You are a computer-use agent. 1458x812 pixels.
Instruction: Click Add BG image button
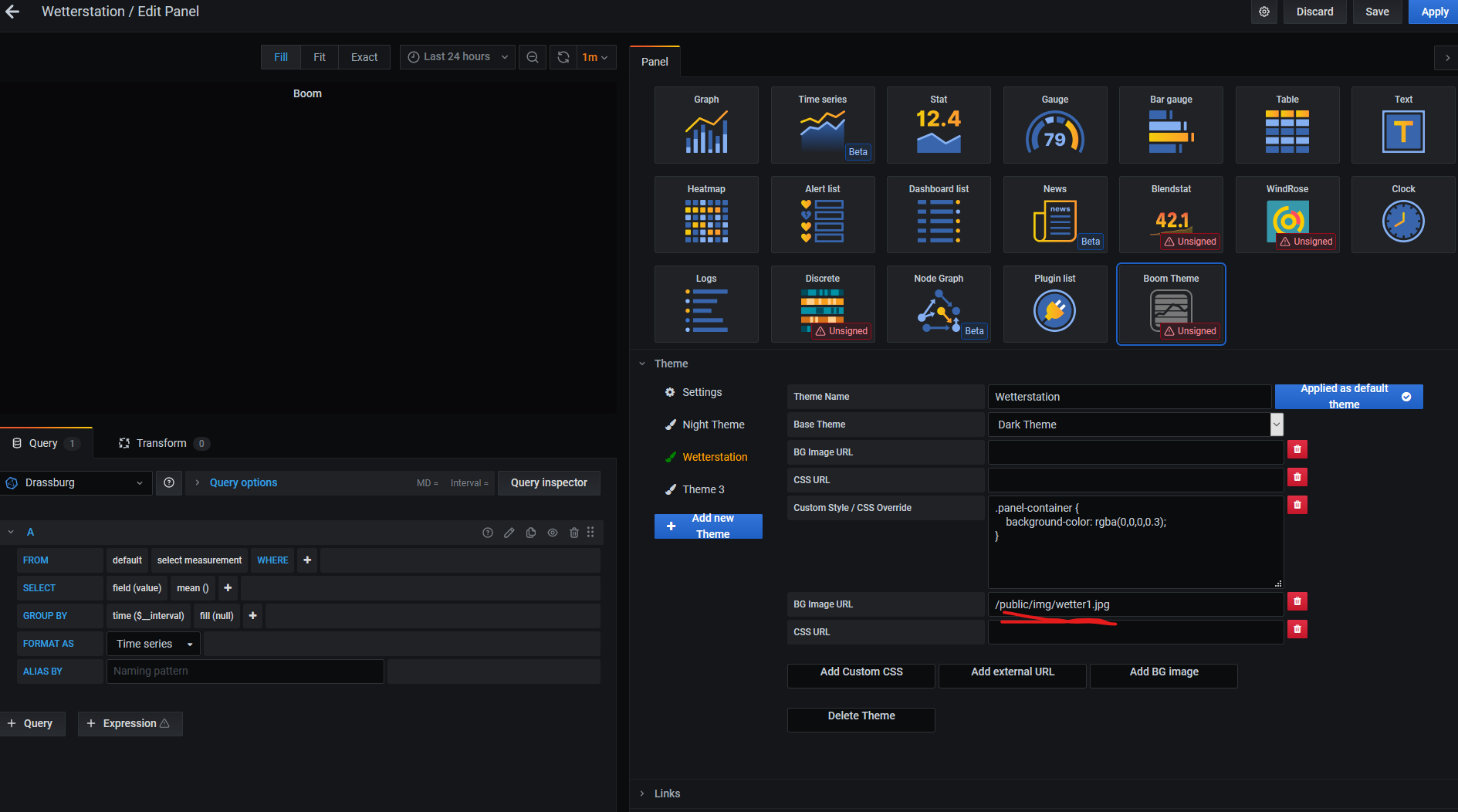(1164, 676)
